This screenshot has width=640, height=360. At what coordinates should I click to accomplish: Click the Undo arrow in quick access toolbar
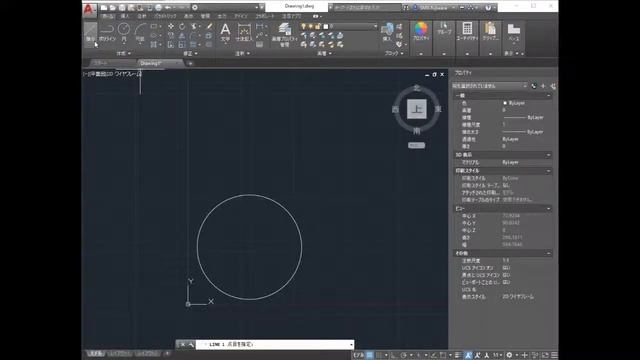coord(168,7)
